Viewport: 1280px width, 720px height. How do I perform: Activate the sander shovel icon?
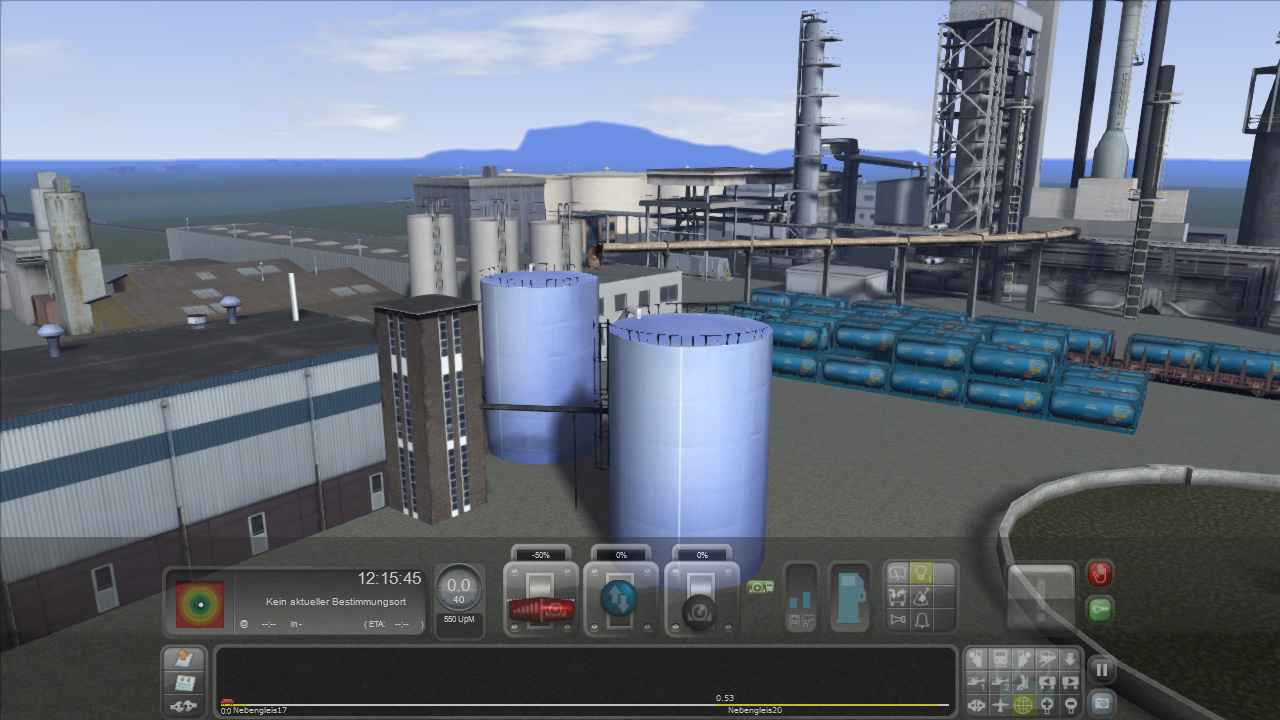(921, 597)
